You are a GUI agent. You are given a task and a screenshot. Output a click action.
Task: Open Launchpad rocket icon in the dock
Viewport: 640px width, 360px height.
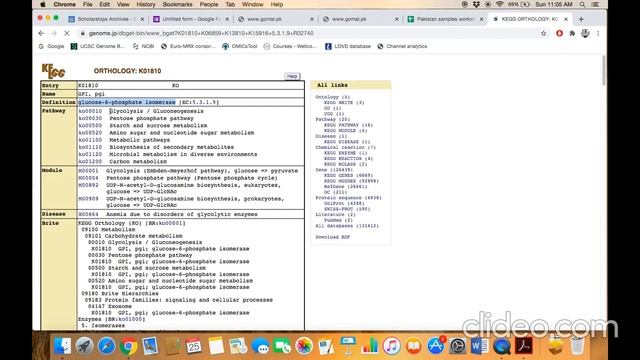click(84, 346)
